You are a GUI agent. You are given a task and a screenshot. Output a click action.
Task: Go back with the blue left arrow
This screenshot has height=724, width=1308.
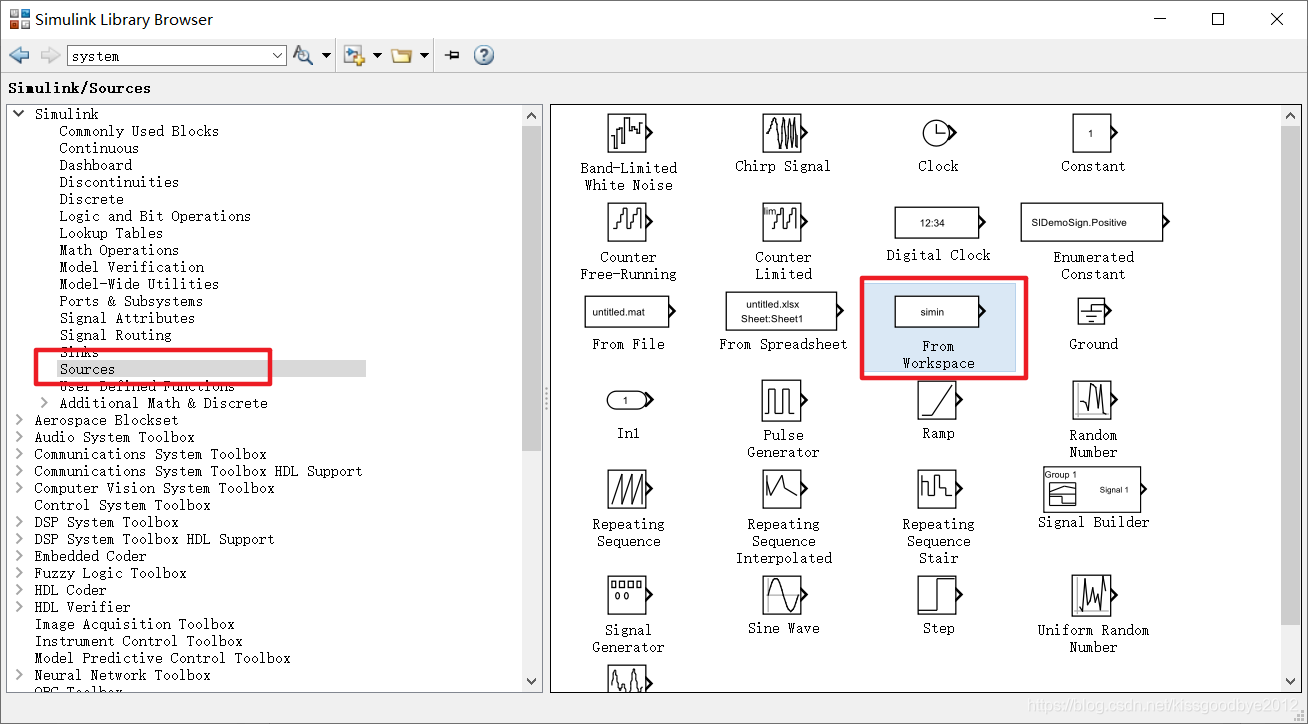point(19,56)
